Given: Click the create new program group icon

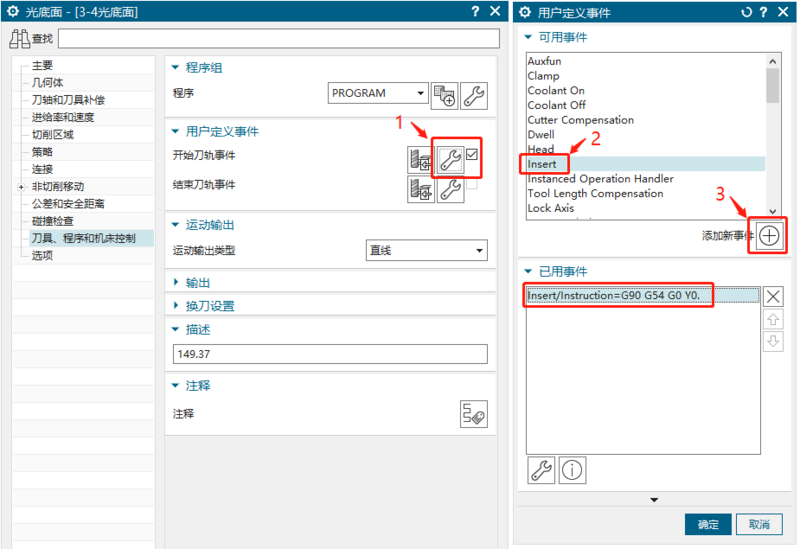Looking at the screenshot, I should 444,96.
